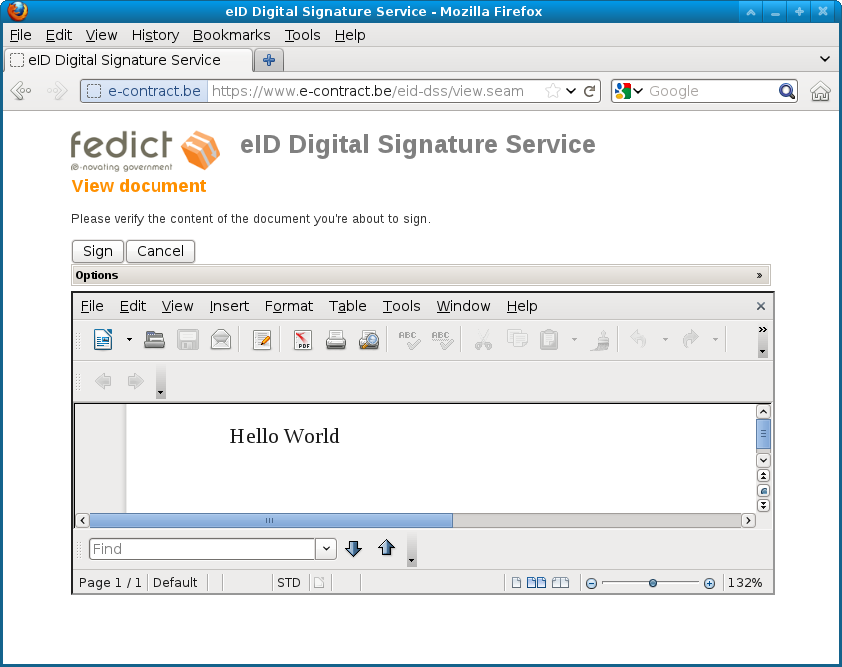Viewport: 842px width, 667px height.
Task: Switch to side-by-side page view layout
Action: (536, 583)
